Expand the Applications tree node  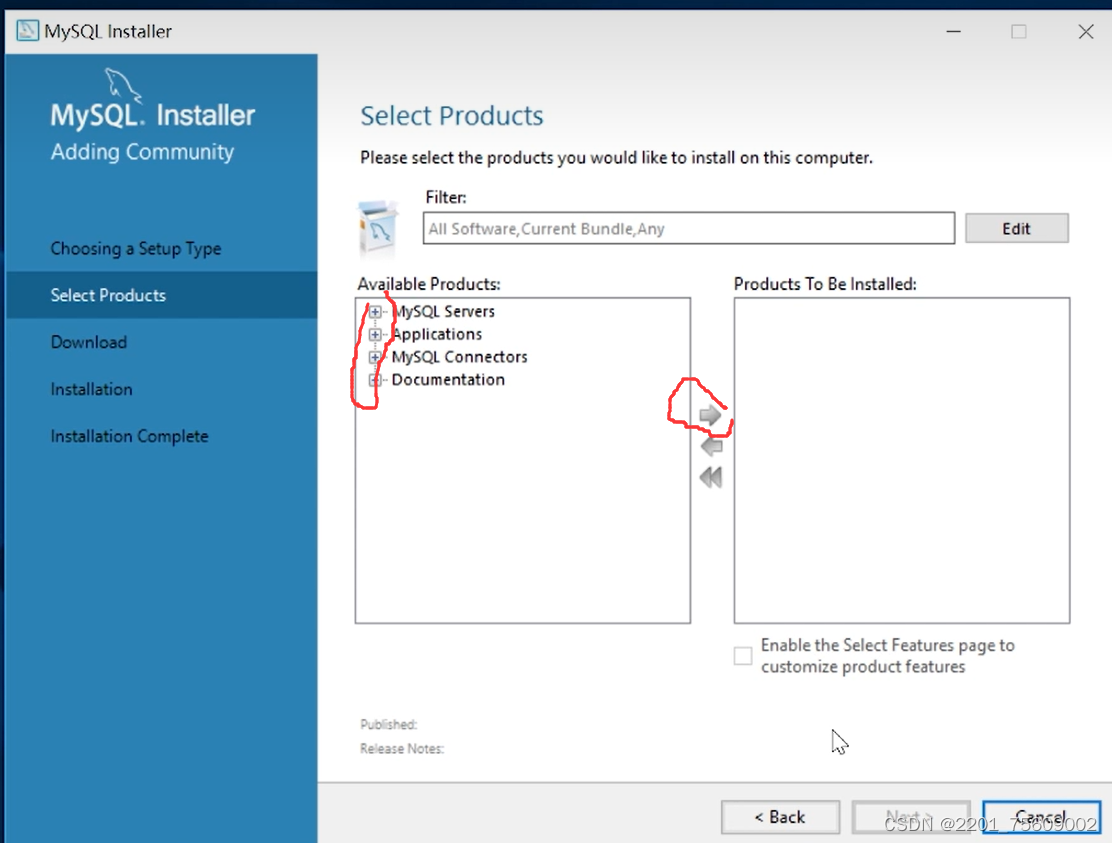click(375, 335)
